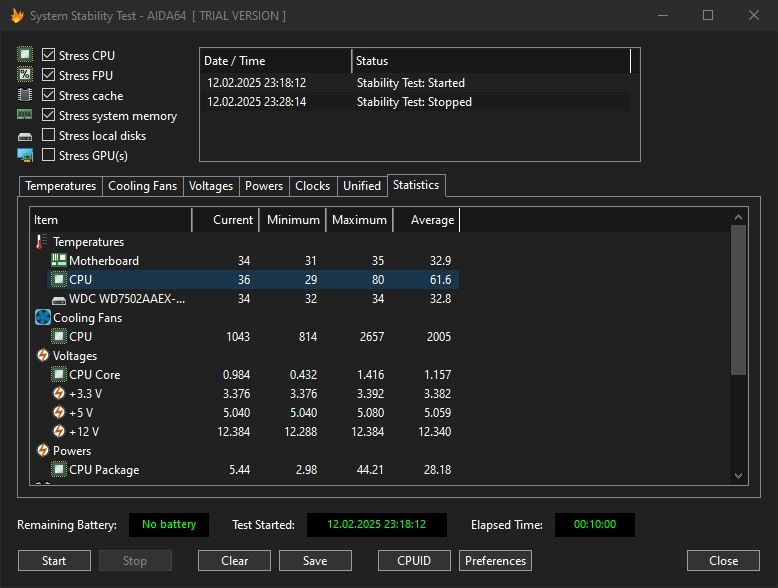Enable the Stress local disks checkbox
This screenshot has width=778, height=588.
pos(48,134)
